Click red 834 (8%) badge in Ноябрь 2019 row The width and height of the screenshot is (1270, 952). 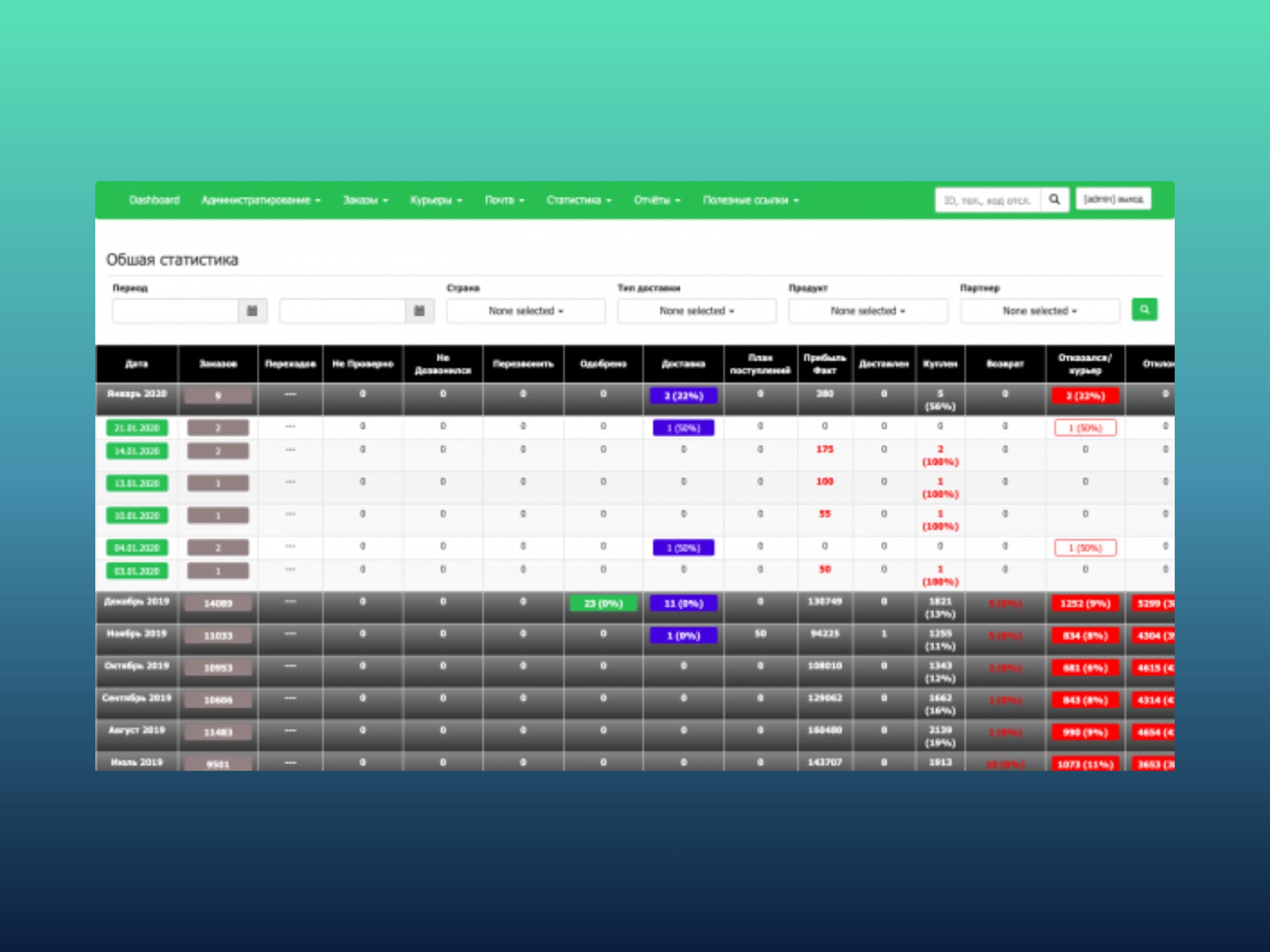(1085, 635)
